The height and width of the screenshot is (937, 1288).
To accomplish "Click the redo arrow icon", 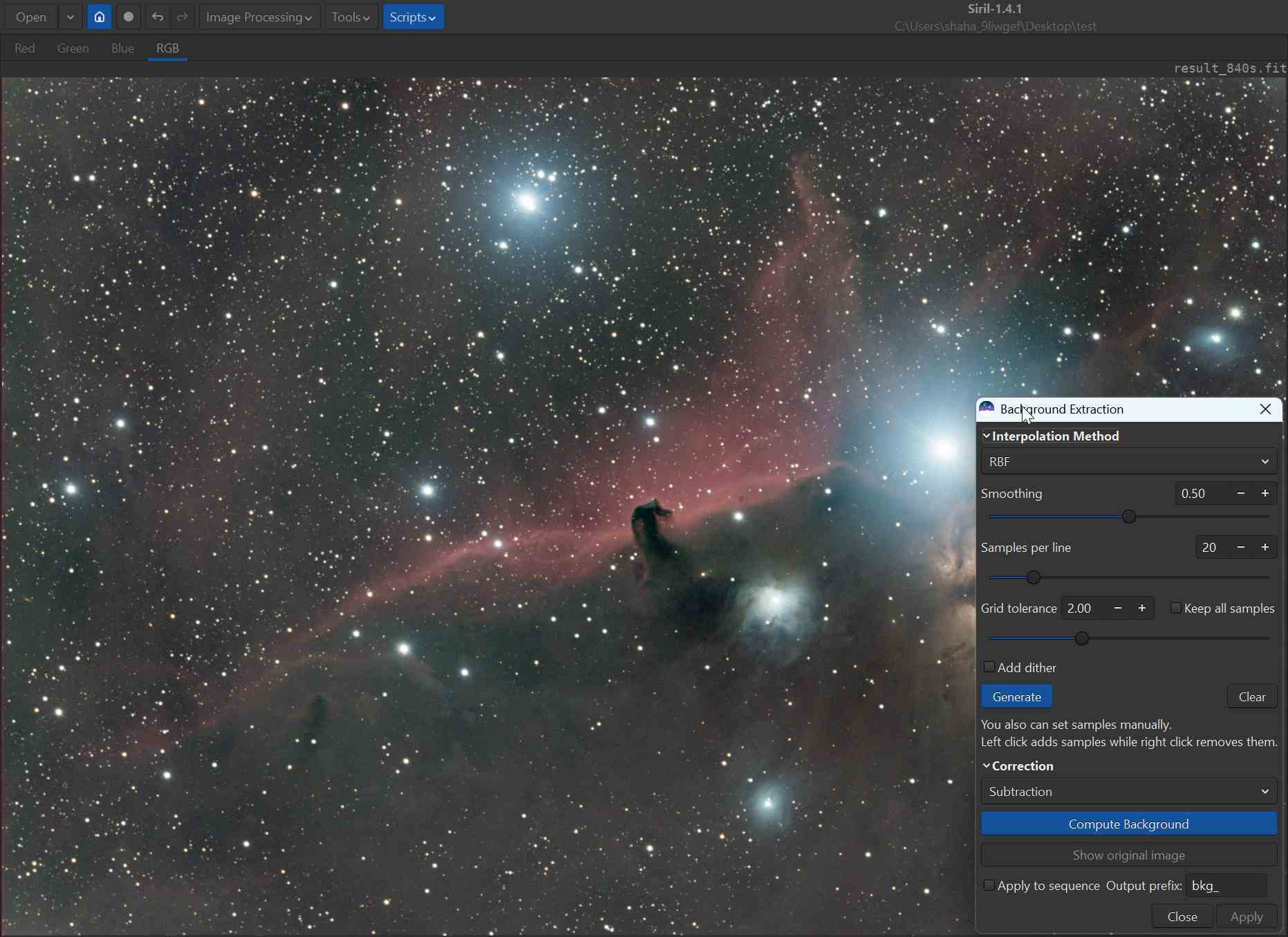I will 183,17.
